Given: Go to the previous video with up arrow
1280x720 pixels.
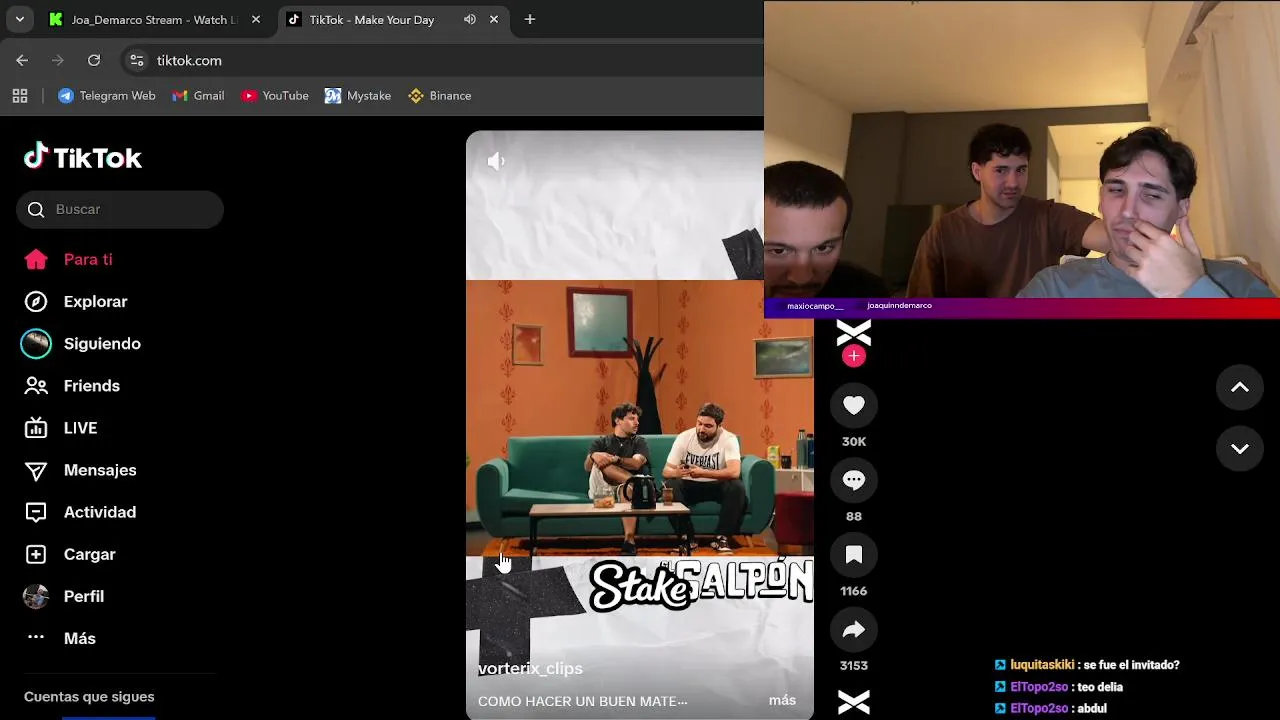Looking at the screenshot, I should (x=1240, y=388).
